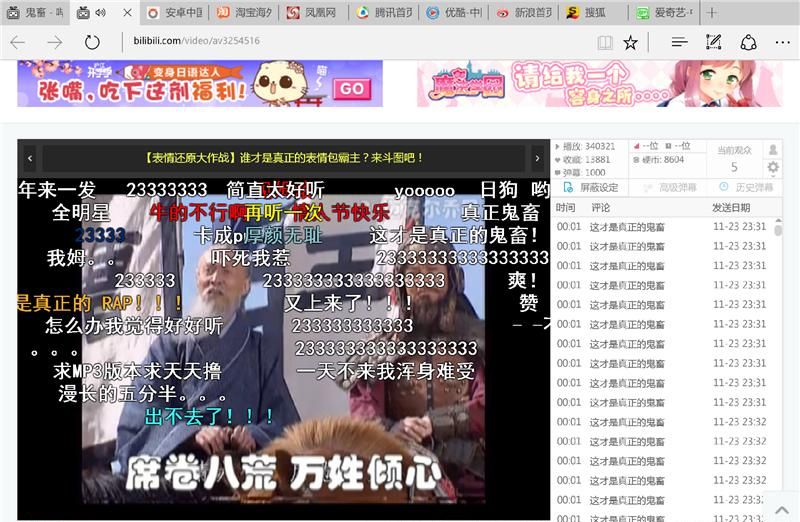Open the More actions ellipsis menu
The width and height of the screenshot is (800, 522).
point(782,42)
